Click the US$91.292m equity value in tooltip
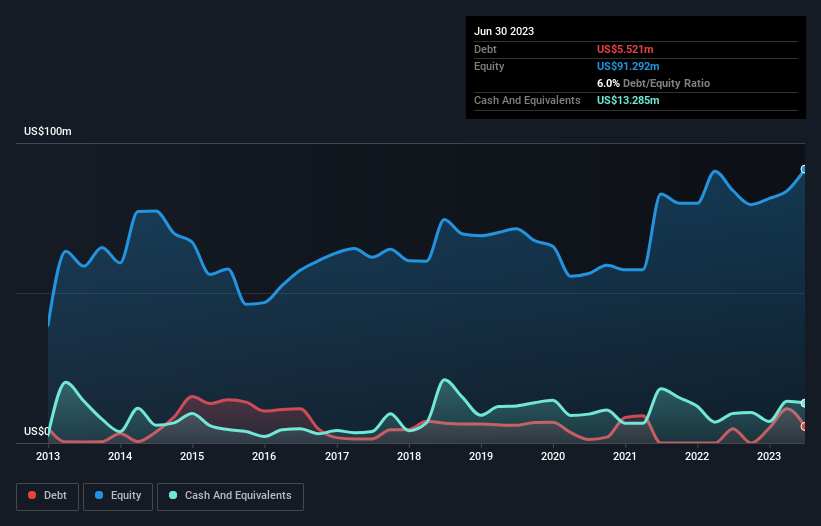Screen dimensions: 821x526 tap(629, 66)
